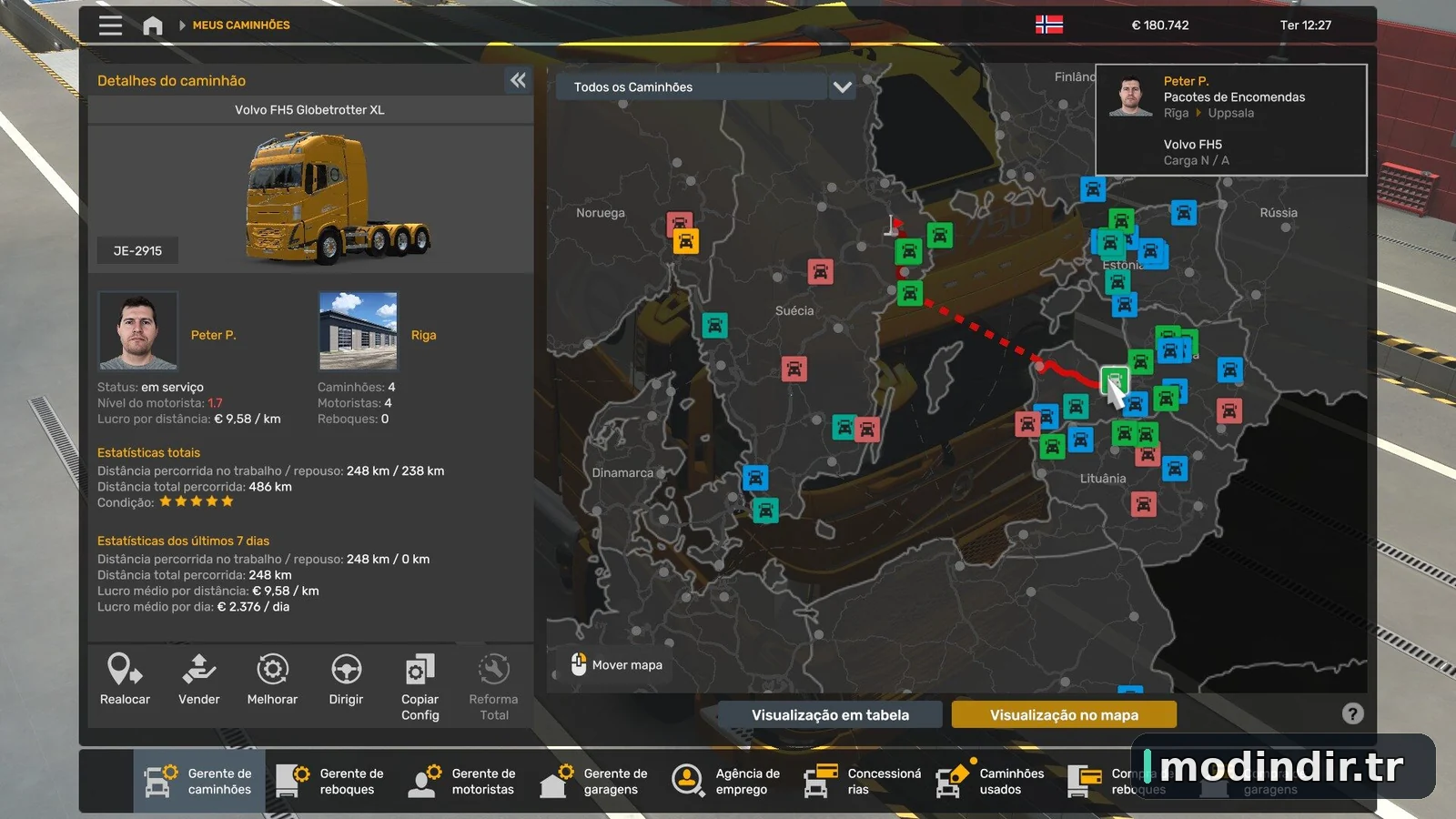Click the Copiar Config button

(420, 687)
